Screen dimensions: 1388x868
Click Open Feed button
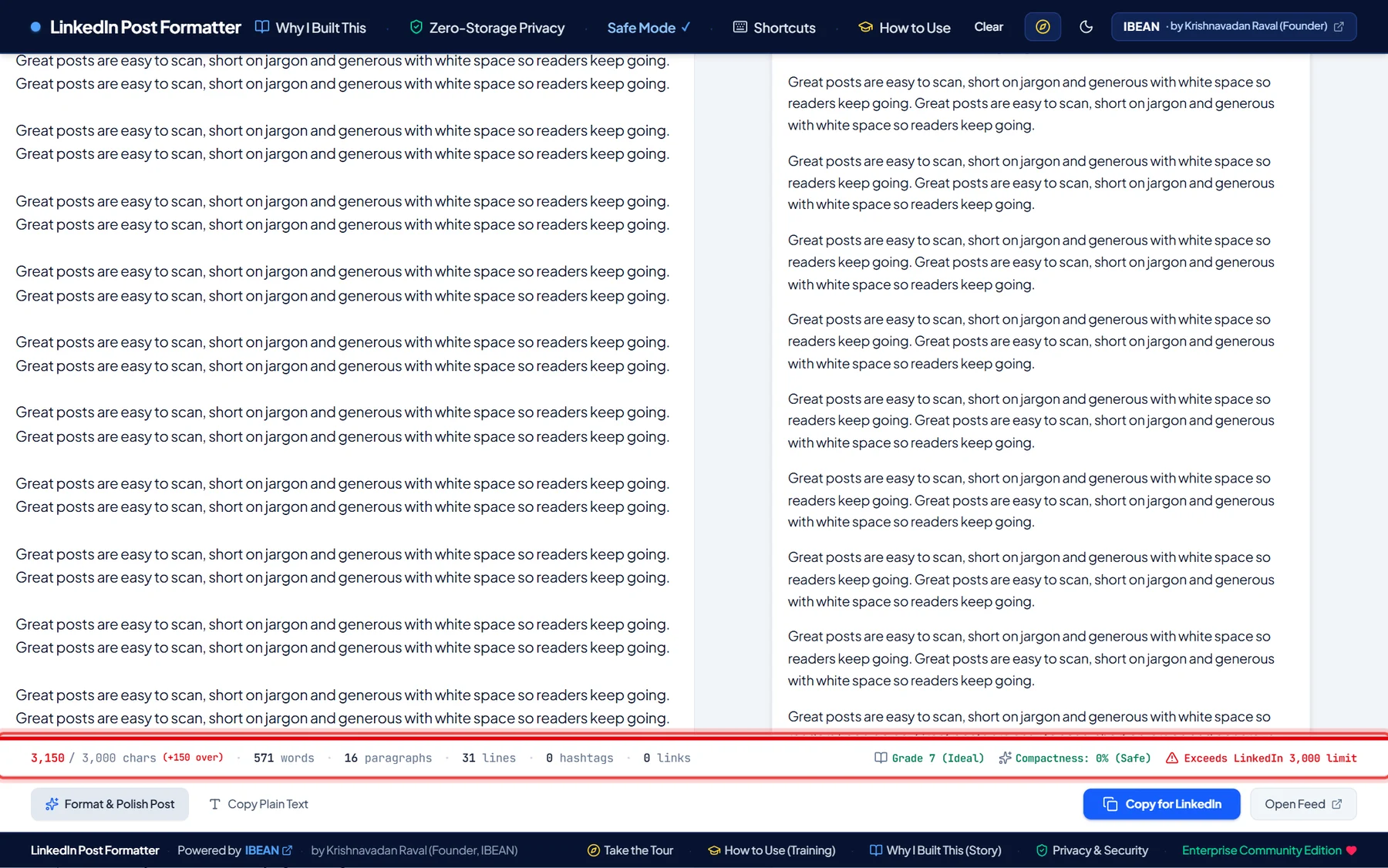coord(1303,804)
